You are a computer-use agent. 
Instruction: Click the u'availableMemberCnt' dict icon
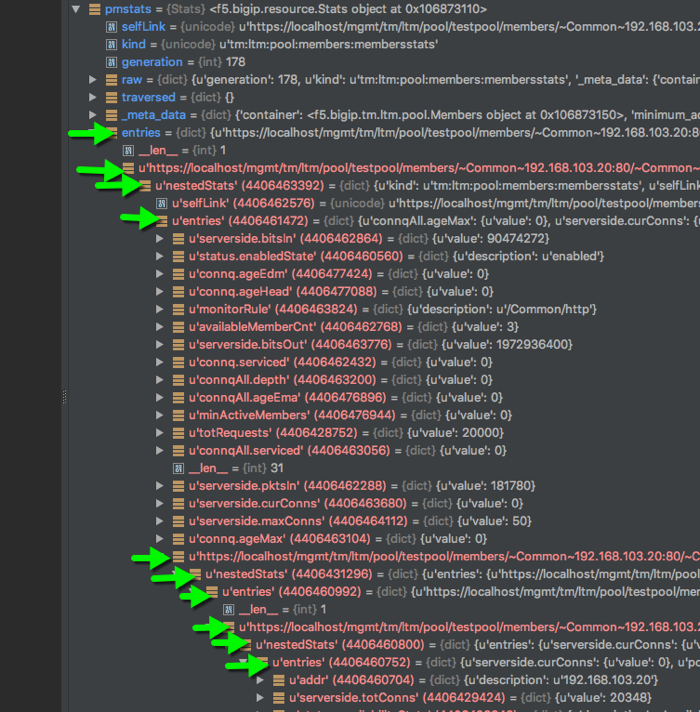[178, 327]
